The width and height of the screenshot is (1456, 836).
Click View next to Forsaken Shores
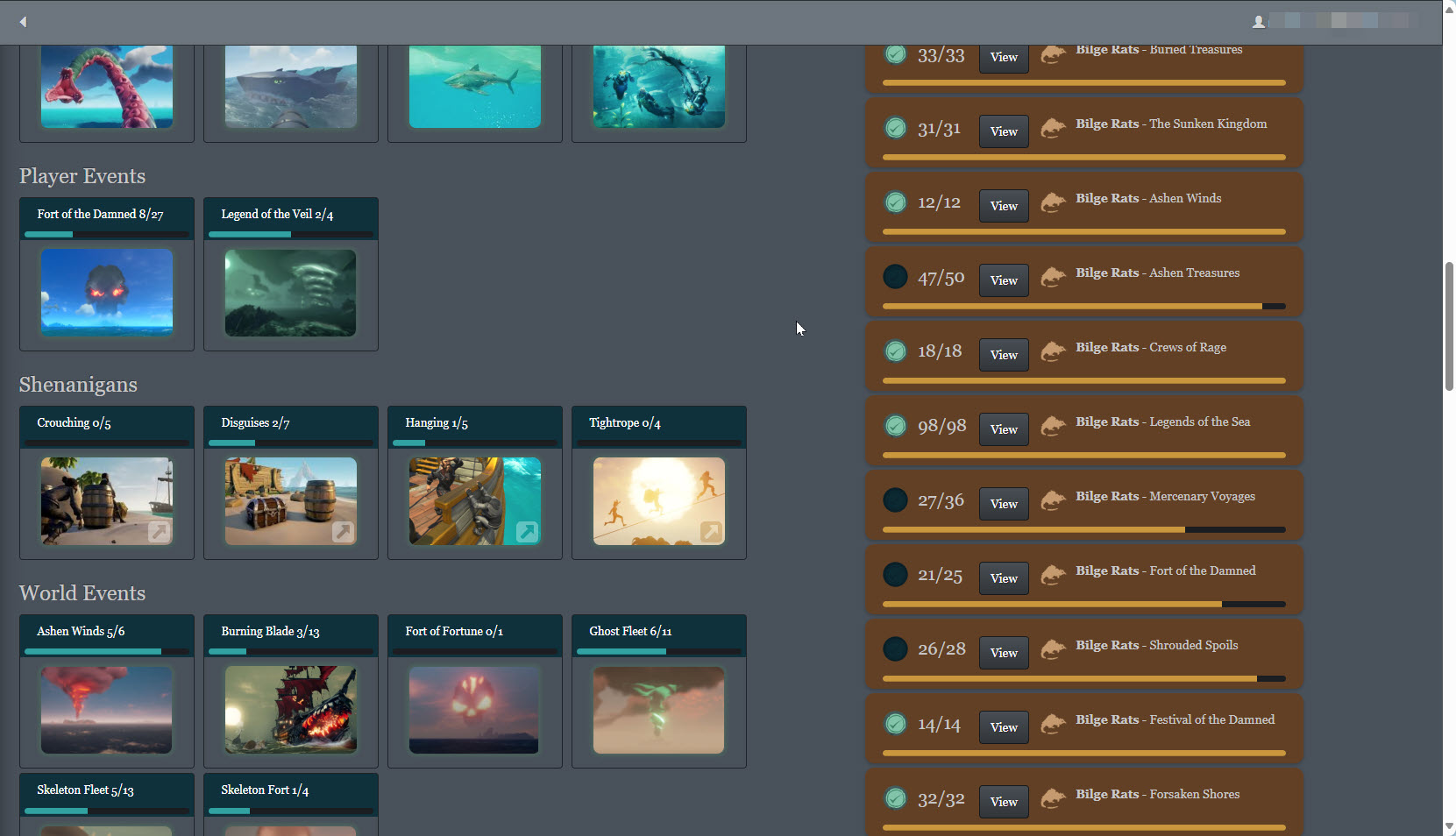coord(1004,802)
